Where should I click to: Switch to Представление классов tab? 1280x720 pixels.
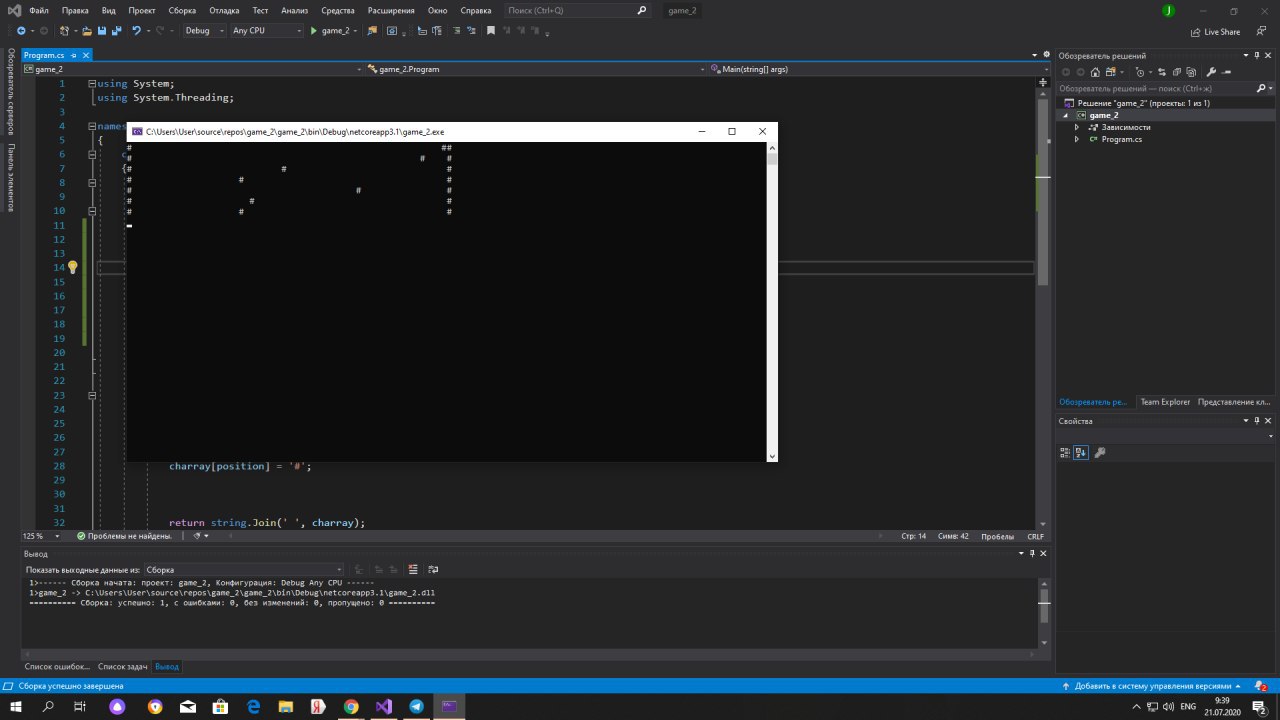(x=1234, y=402)
